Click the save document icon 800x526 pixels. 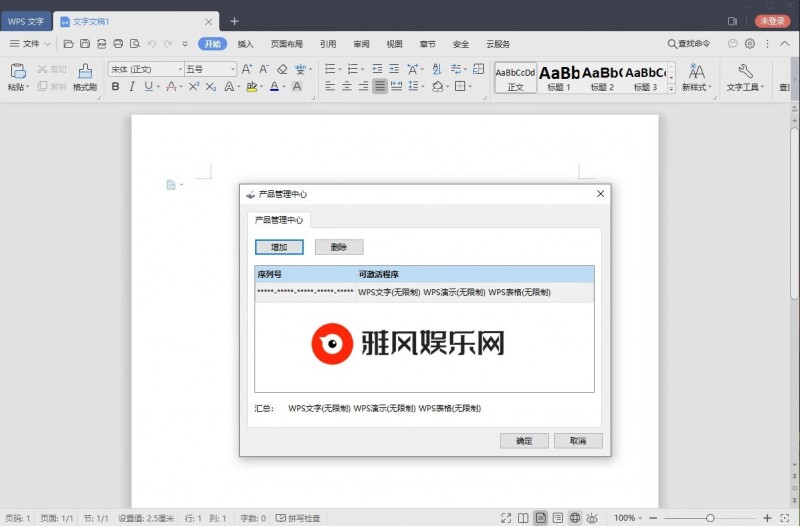[x=85, y=44]
